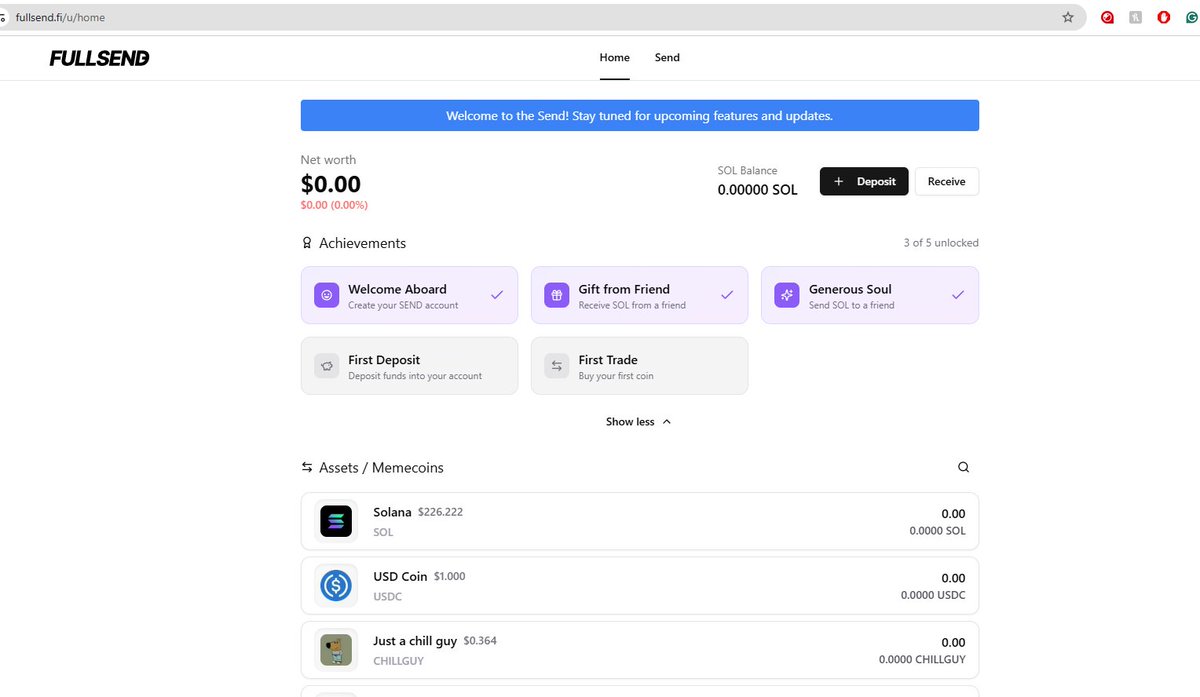
Task: Click the Receive button
Action: 947,181
